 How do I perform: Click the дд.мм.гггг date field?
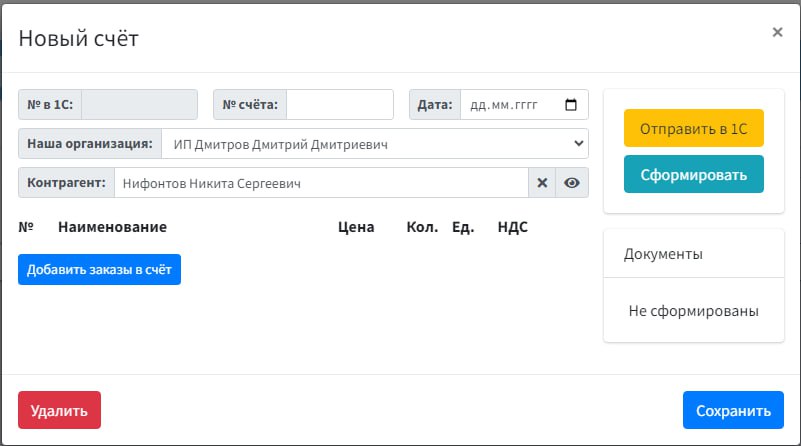[x=524, y=105]
